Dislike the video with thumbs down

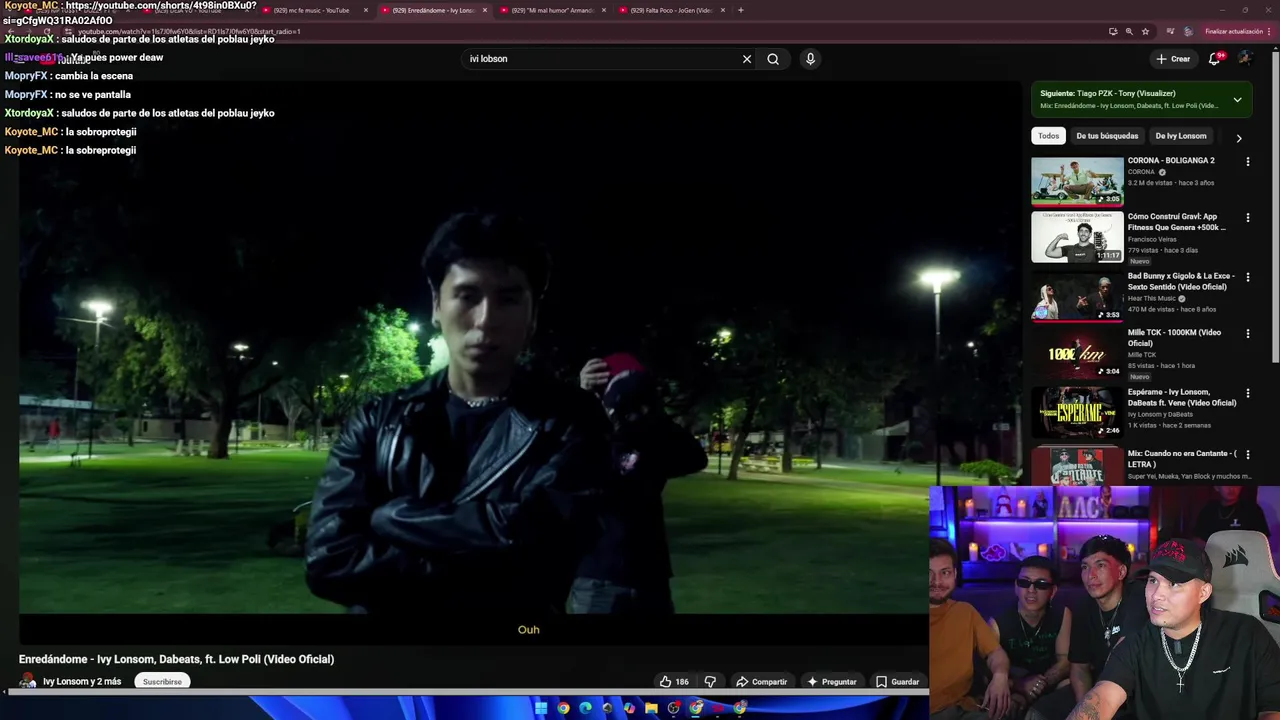tap(710, 682)
